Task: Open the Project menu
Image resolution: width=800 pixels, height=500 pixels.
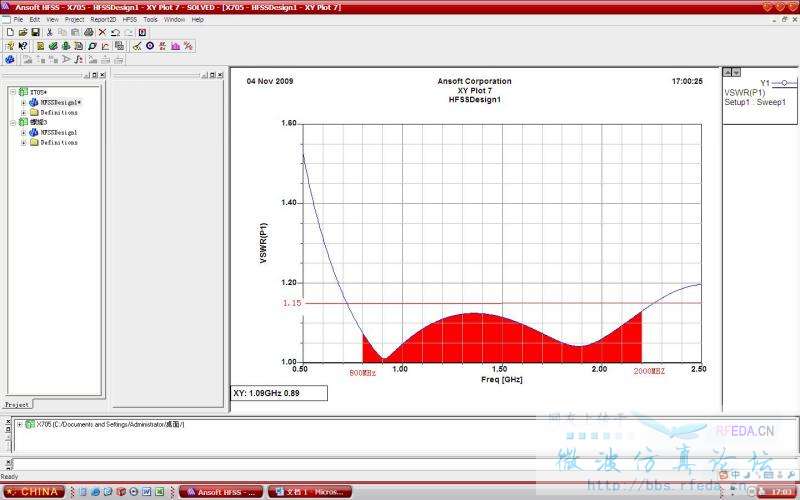Action: pyautogui.click(x=74, y=19)
